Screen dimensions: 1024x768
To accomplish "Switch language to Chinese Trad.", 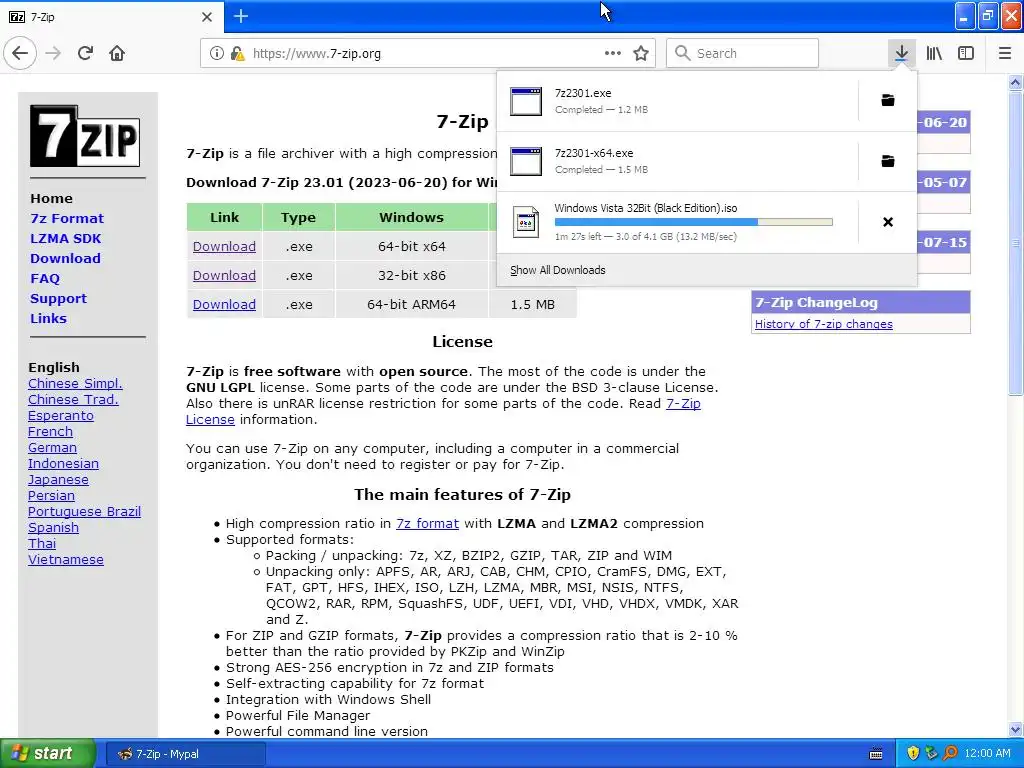I will (x=73, y=400).
